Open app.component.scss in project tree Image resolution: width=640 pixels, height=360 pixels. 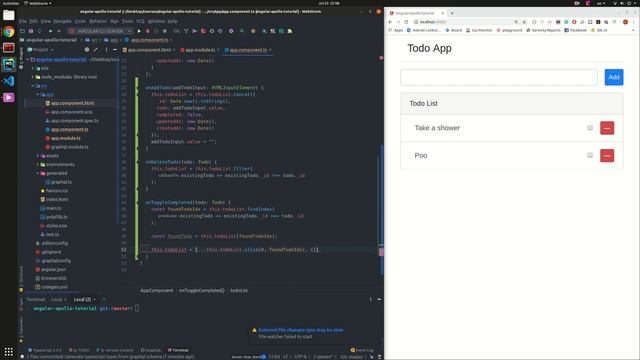(x=72, y=112)
